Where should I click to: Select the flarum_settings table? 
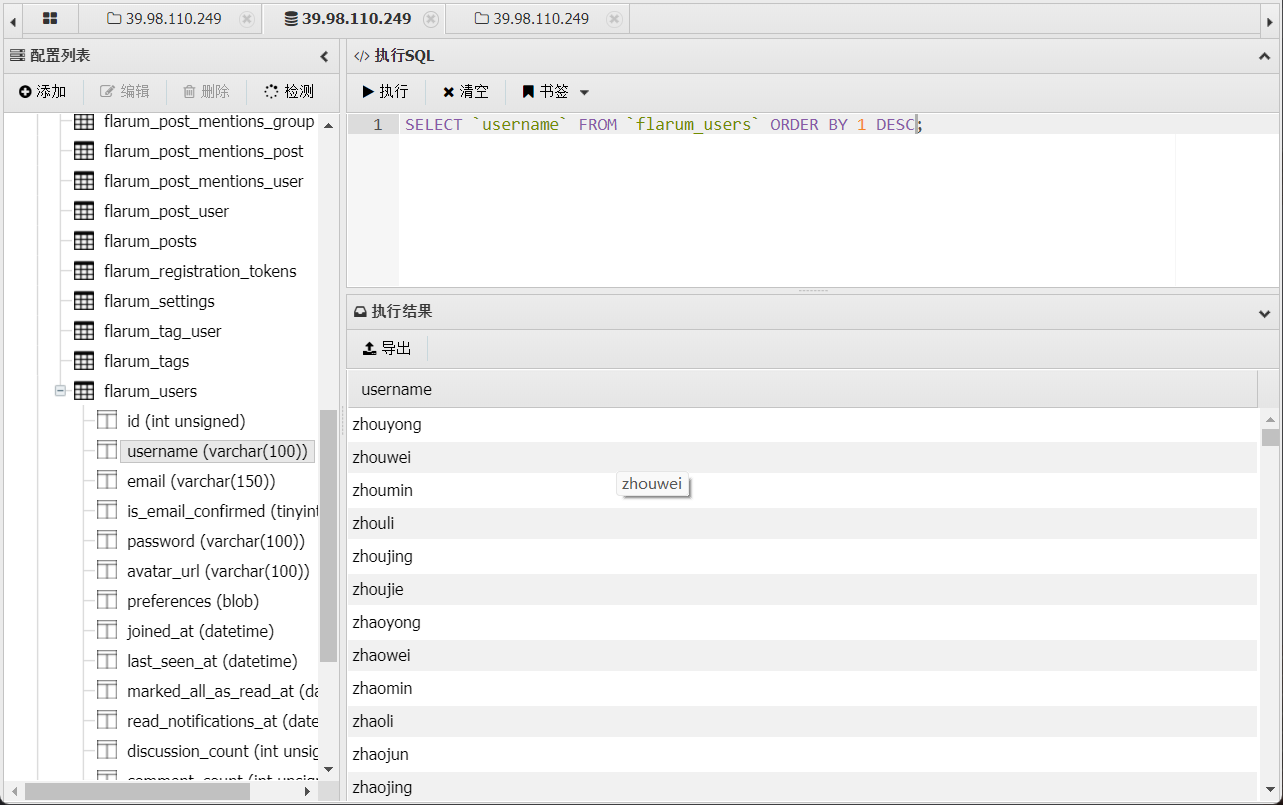[159, 301]
